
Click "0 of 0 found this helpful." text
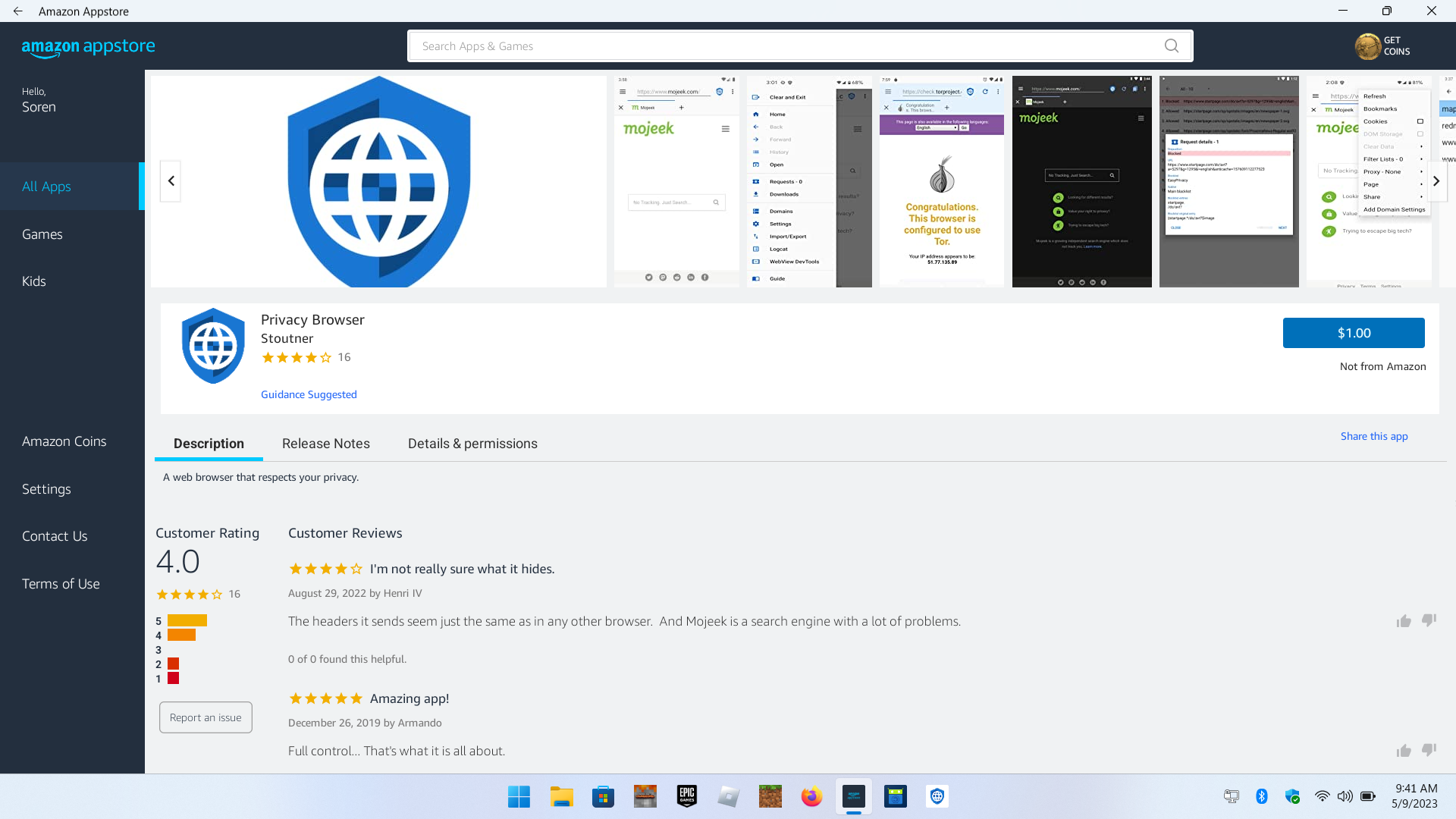point(347,659)
